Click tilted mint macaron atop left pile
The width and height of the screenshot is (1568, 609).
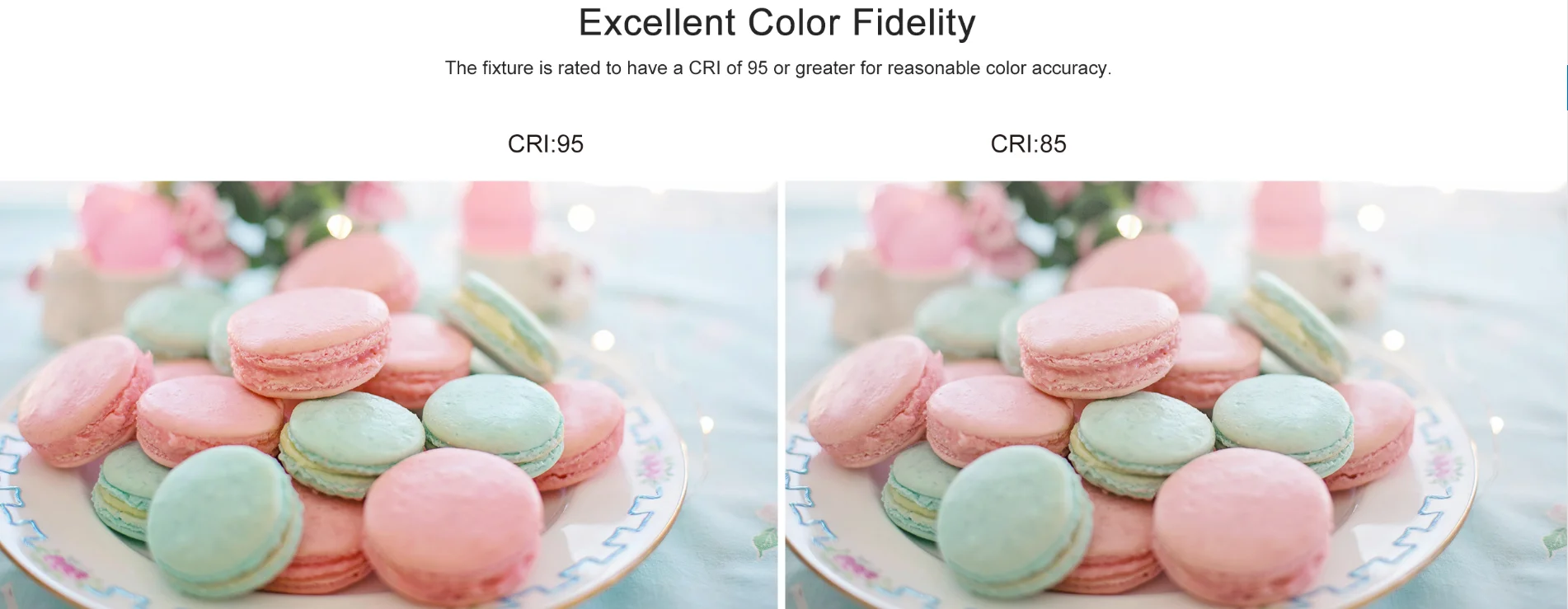(x=501, y=324)
